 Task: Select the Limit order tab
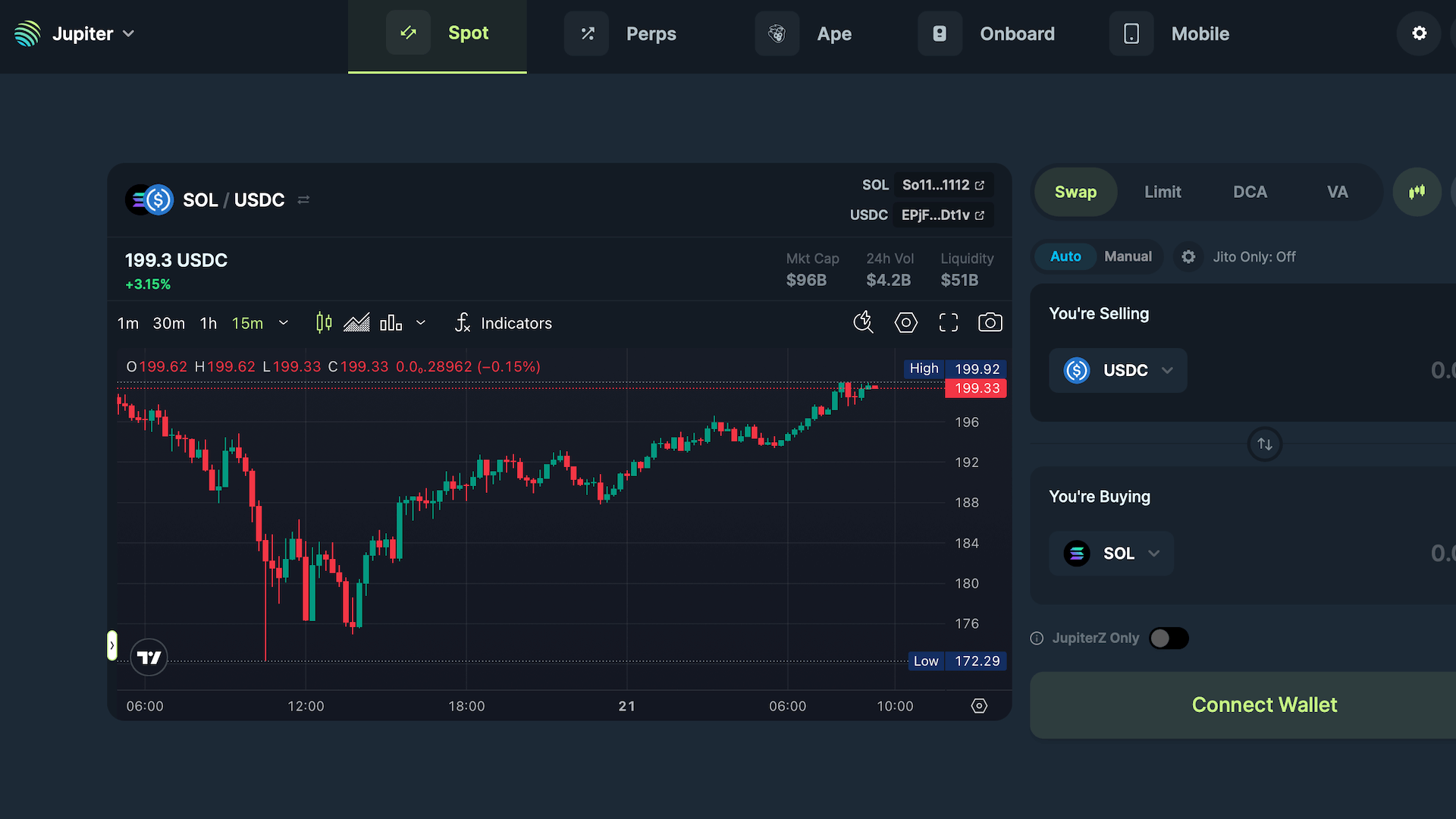point(1163,192)
